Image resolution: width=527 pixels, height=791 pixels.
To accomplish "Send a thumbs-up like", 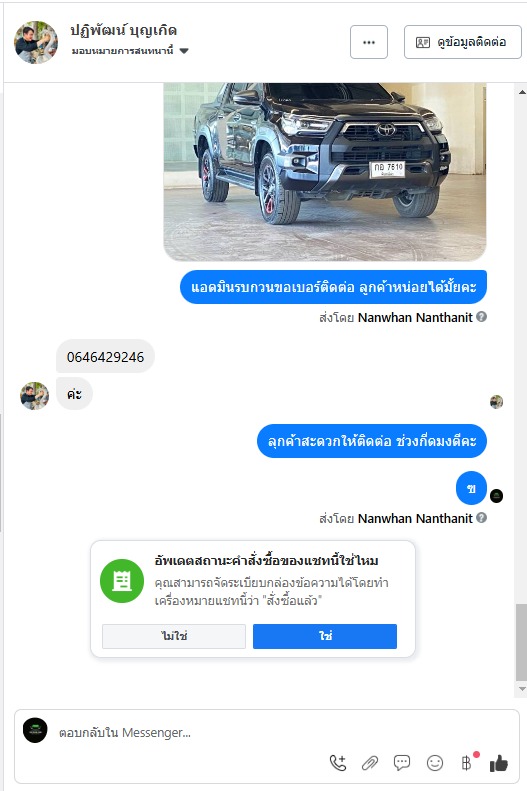I will (x=499, y=763).
